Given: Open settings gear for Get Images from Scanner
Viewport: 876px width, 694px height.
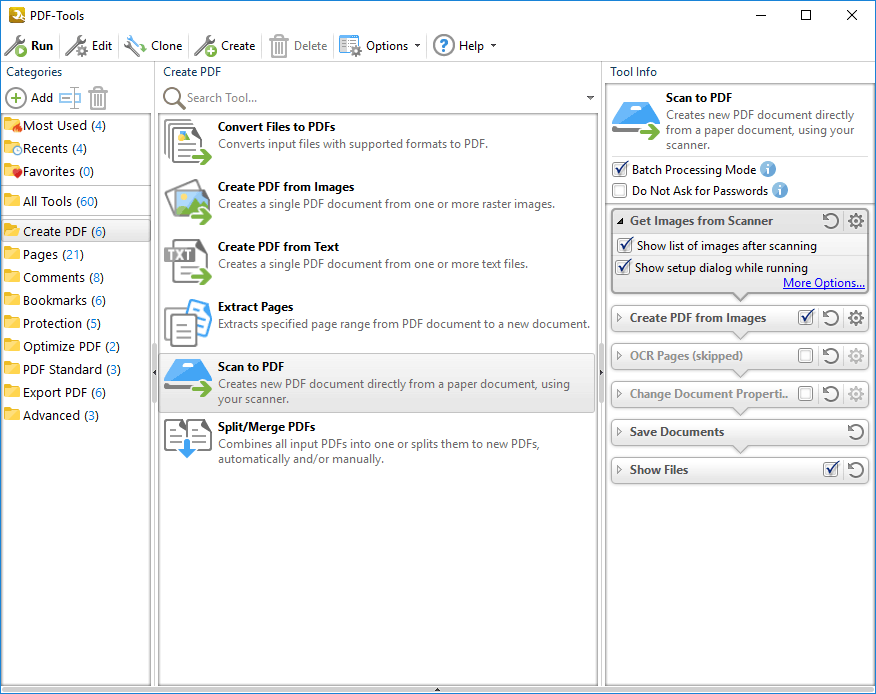Looking at the screenshot, I should 855,221.
